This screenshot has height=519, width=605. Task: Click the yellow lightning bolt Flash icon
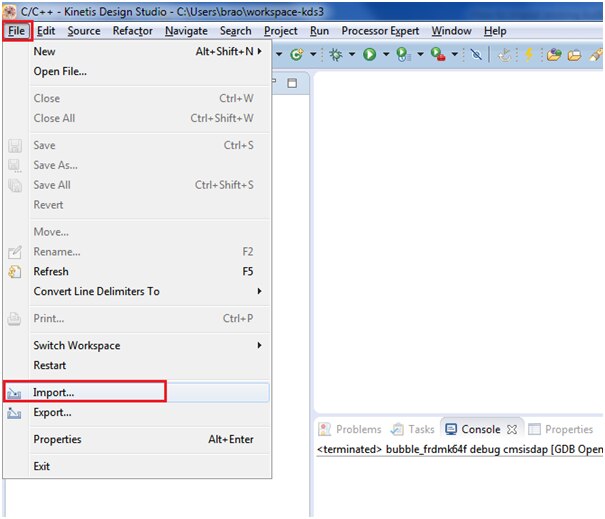529,54
